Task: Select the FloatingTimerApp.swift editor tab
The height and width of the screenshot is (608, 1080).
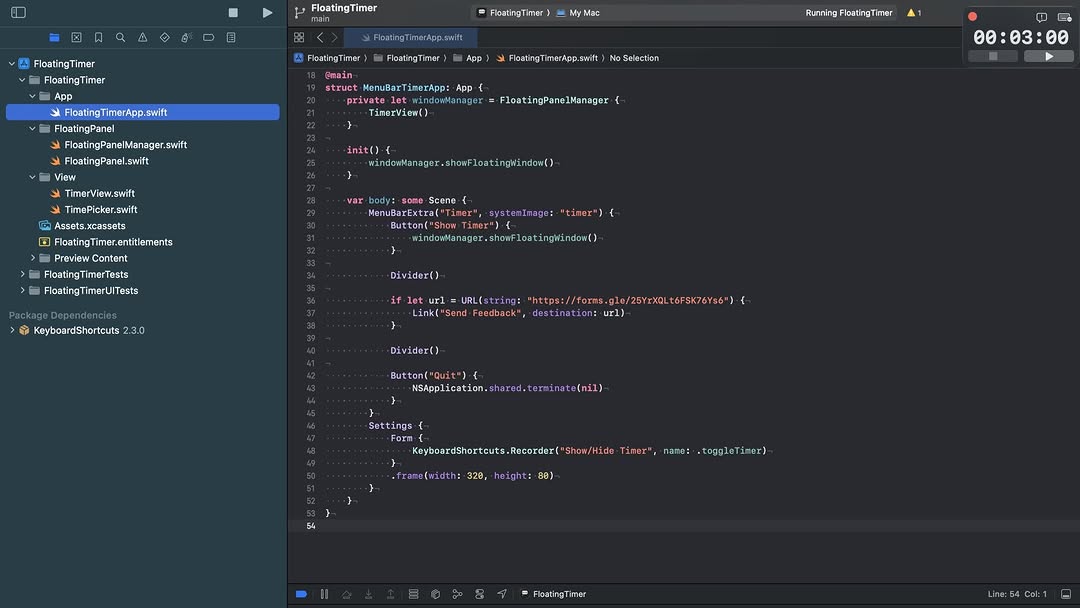Action: pyautogui.click(x=411, y=37)
